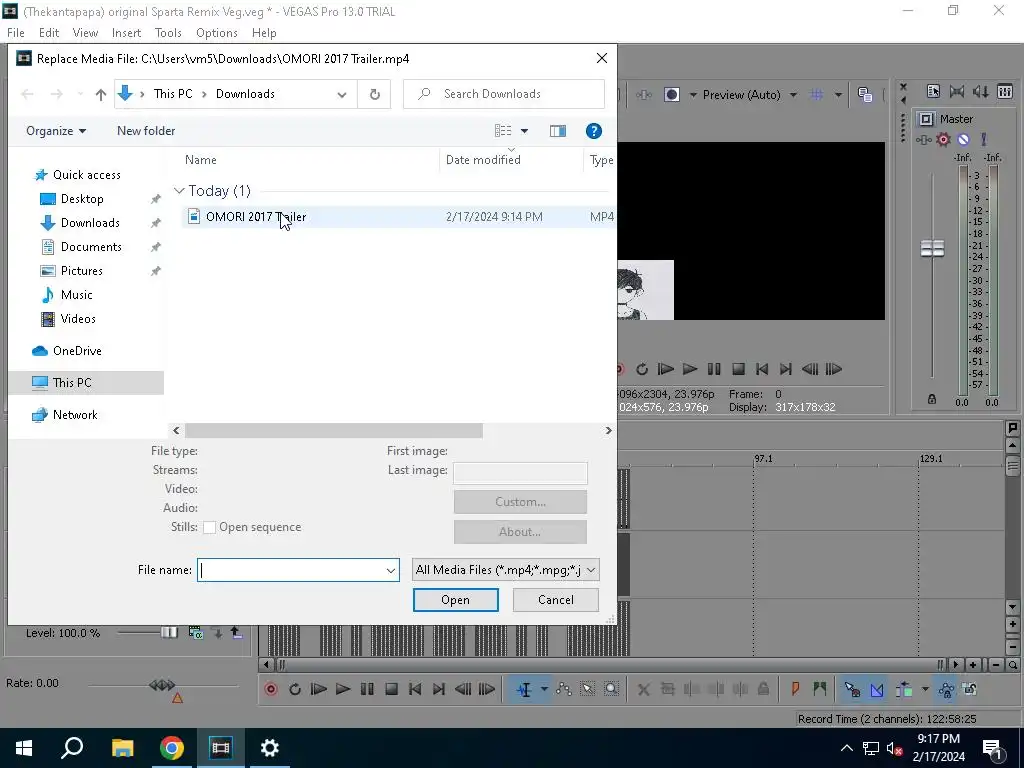1024x768 pixels.
Task: Go to end in timeline transport
Action: (x=439, y=689)
